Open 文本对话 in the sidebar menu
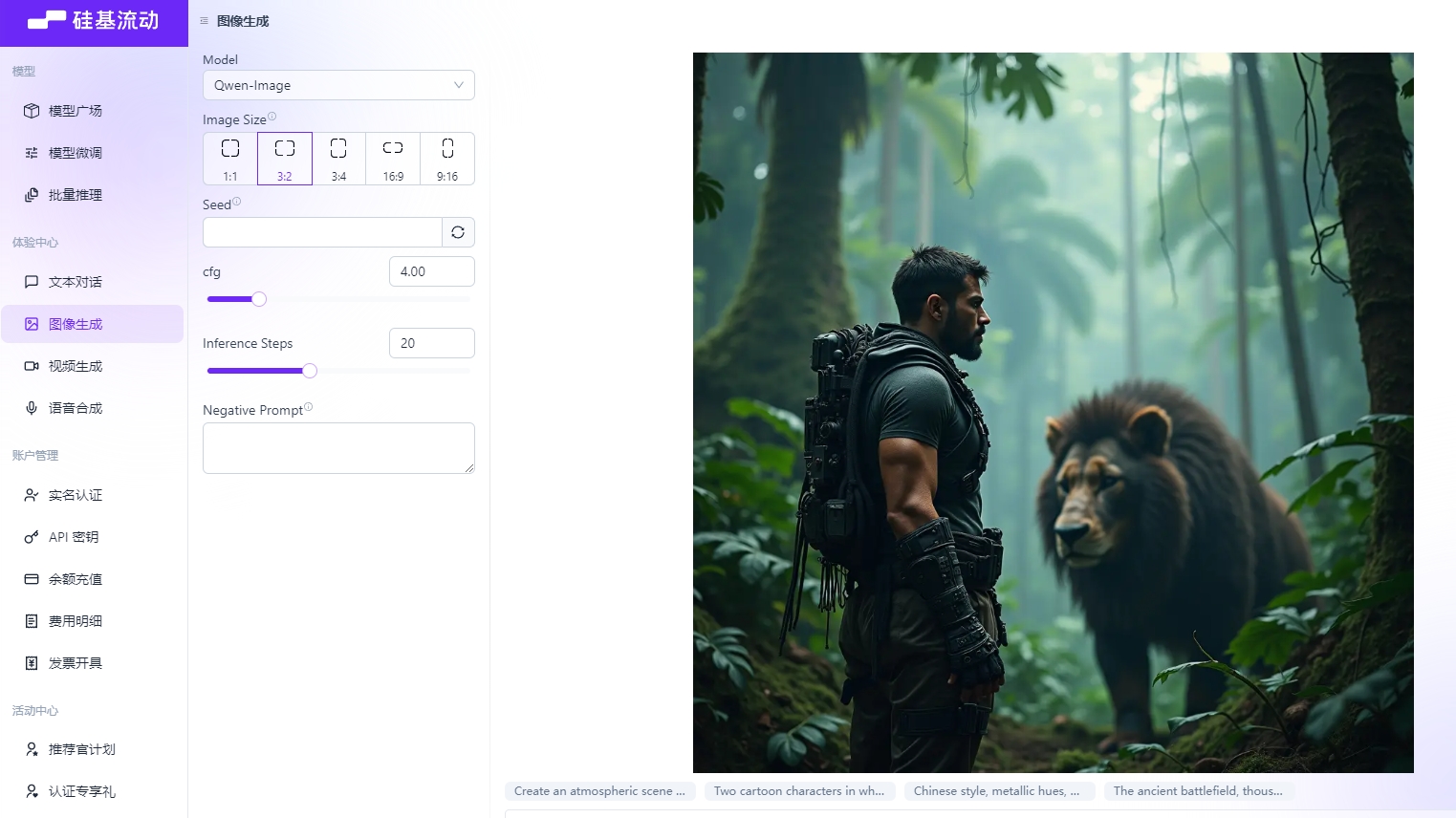Screen dimensions: 1456x818 (76, 282)
